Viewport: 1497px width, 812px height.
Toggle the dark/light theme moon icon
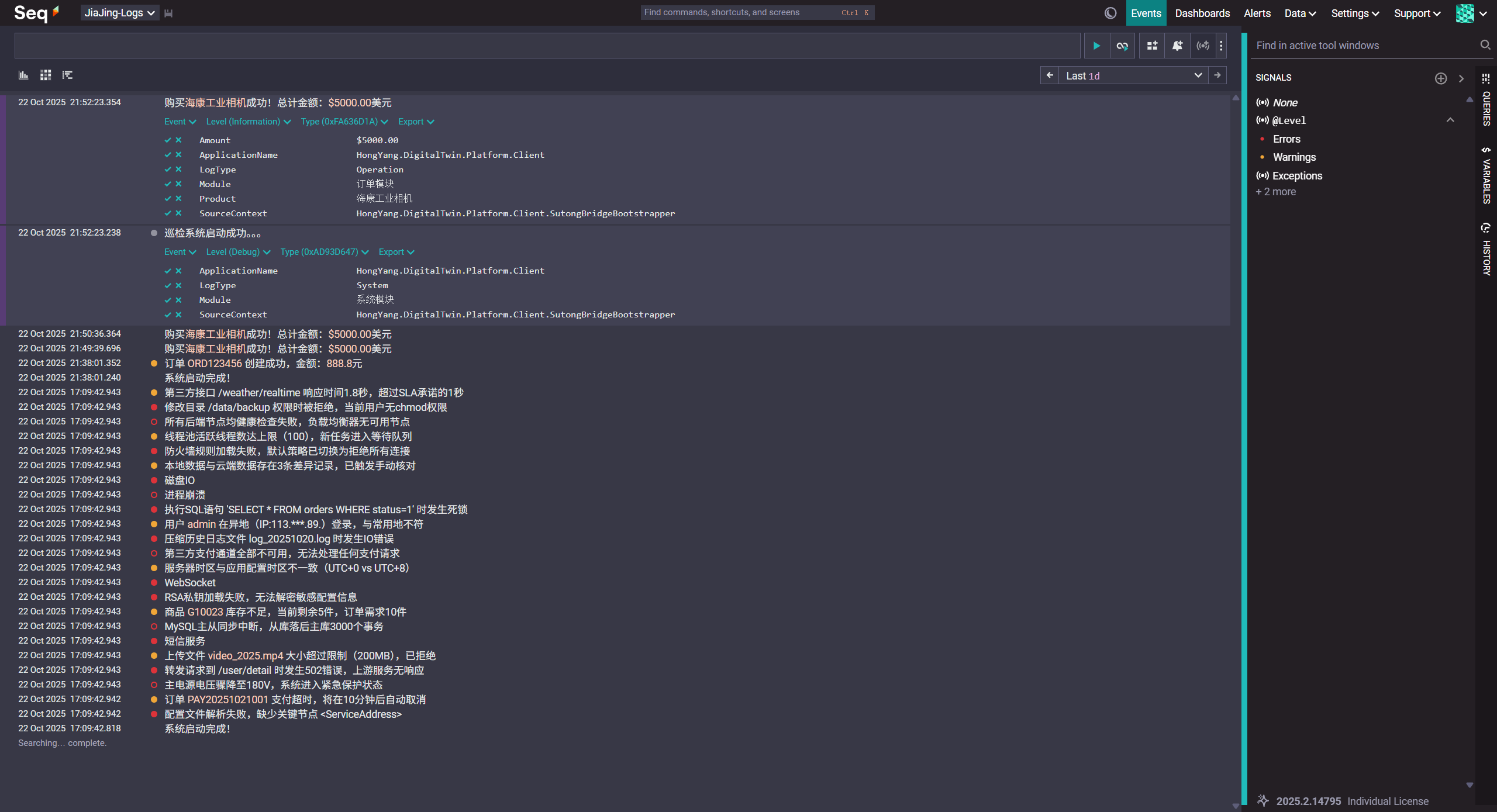pos(1110,13)
